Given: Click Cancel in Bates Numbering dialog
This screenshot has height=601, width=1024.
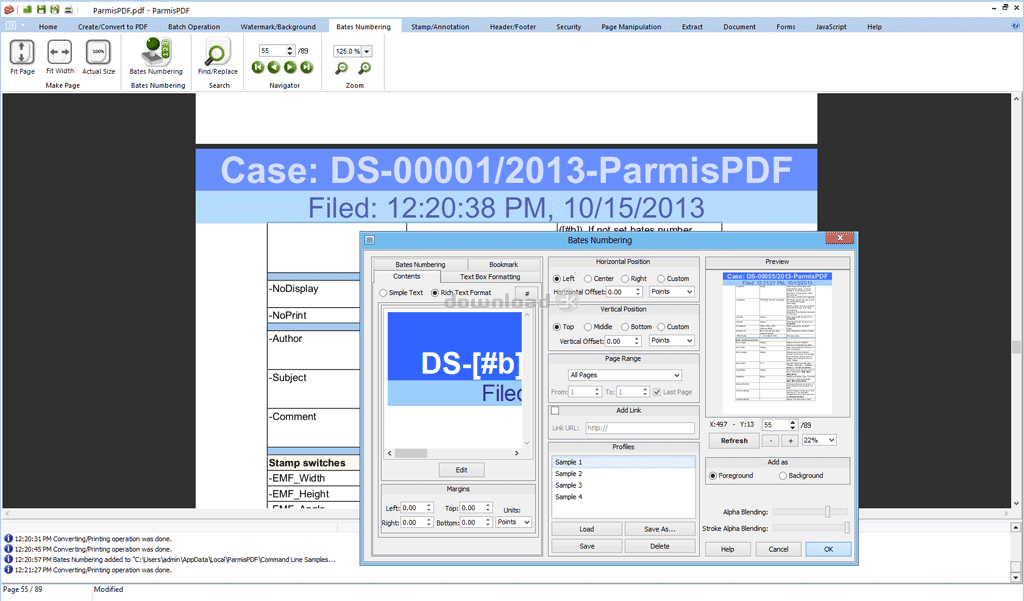Looking at the screenshot, I should (778, 549).
